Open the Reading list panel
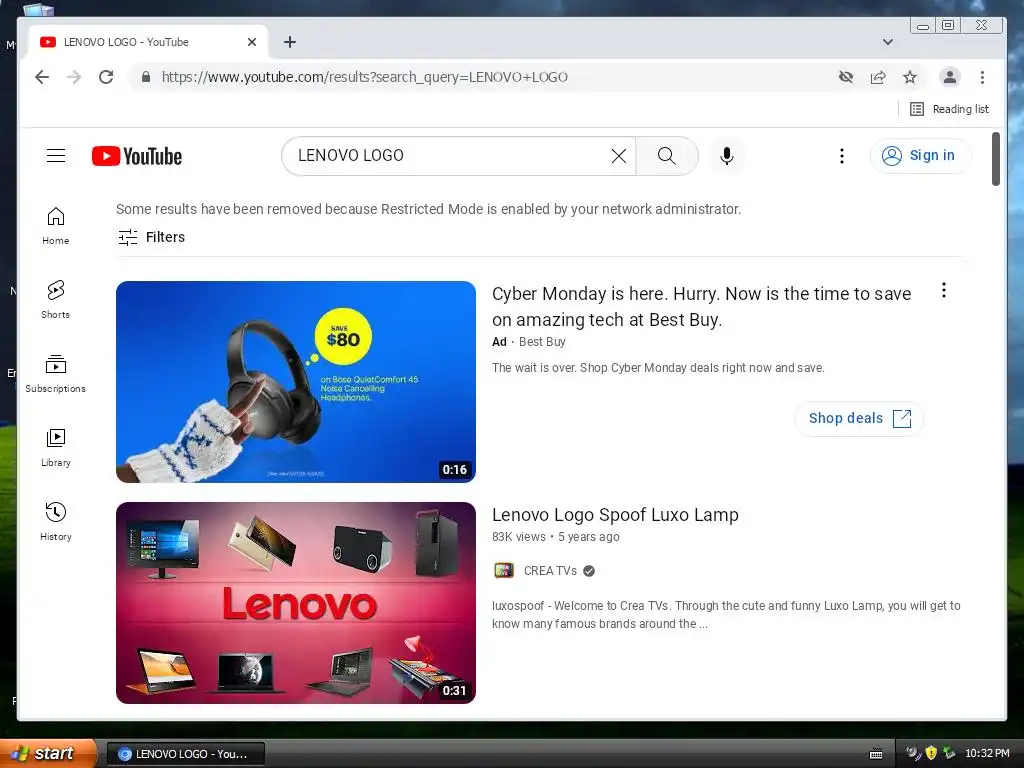This screenshot has width=1024, height=768. 950,109
